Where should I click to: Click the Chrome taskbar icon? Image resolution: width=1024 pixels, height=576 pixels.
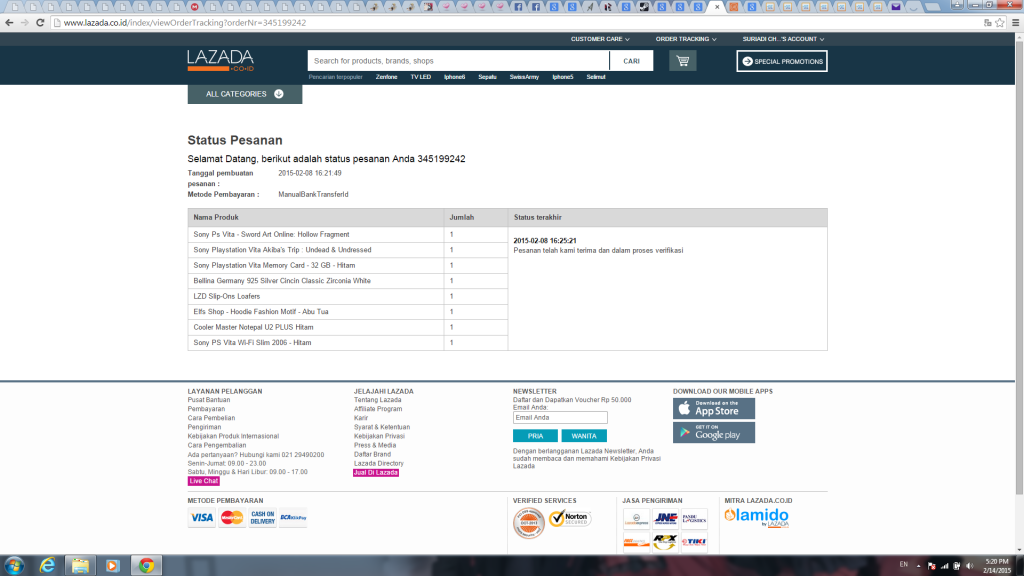(146, 566)
